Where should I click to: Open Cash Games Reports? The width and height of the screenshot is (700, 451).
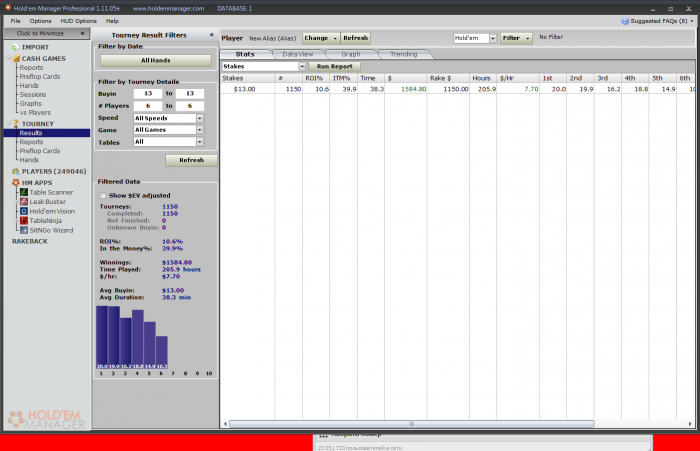point(31,68)
